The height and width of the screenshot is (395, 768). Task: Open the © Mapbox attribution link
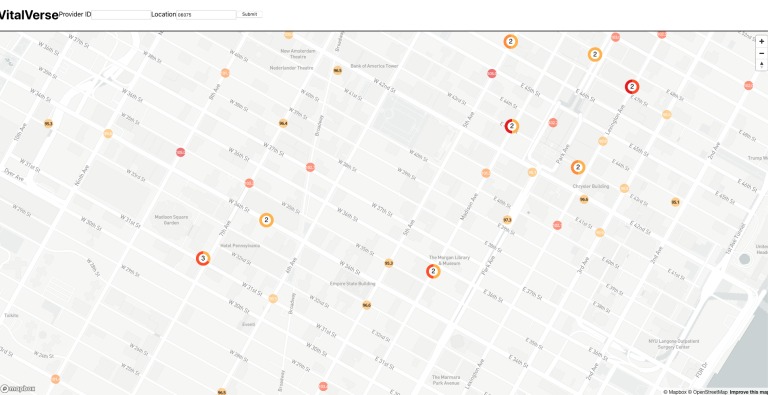(x=676, y=392)
